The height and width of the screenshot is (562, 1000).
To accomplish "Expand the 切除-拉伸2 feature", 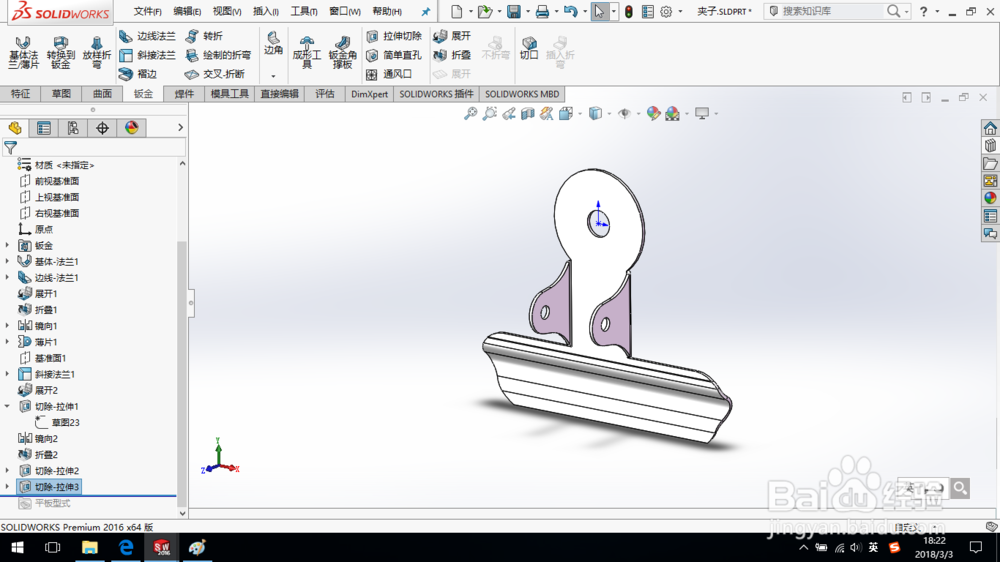I will click(7, 471).
